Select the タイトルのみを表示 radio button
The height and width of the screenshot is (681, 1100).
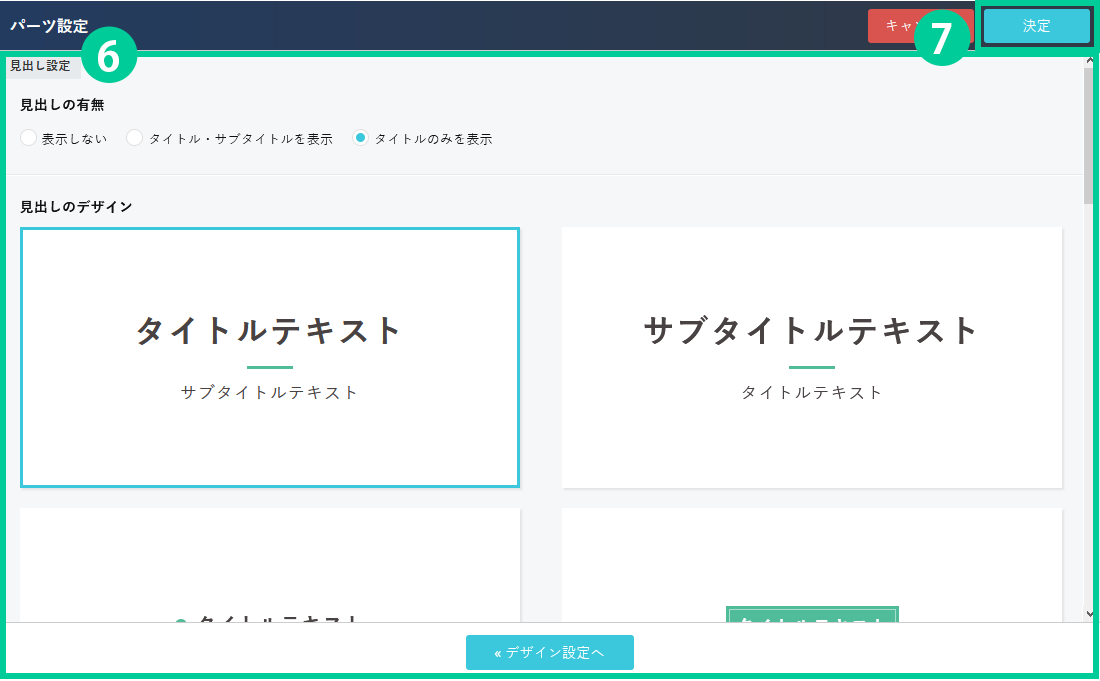click(x=361, y=139)
